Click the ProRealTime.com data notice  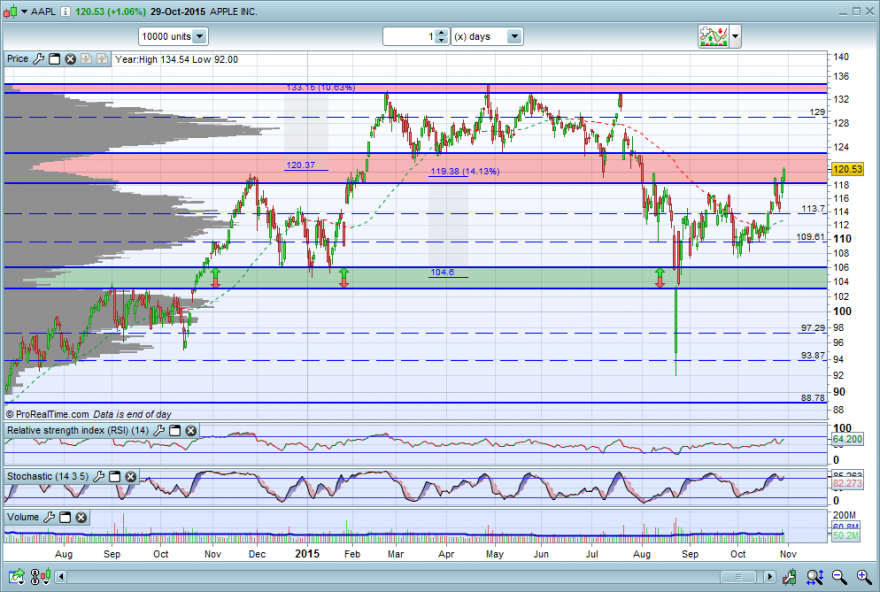[88, 415]
